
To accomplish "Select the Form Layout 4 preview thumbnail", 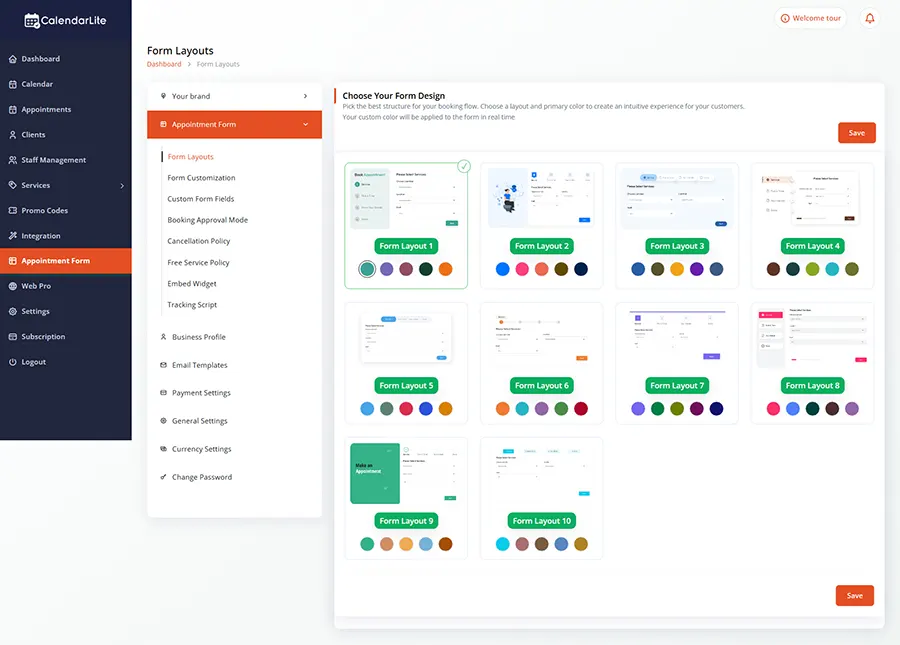I will pos(813,199).
